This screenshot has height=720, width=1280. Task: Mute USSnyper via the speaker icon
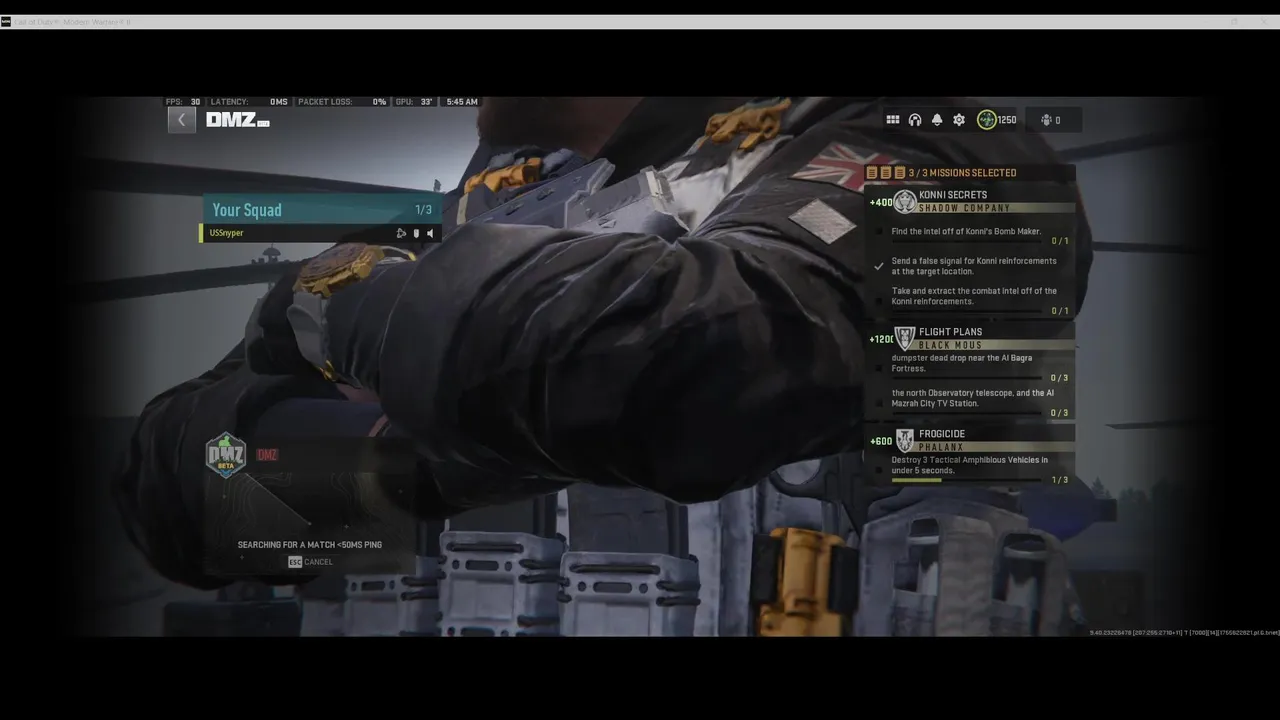430,233
